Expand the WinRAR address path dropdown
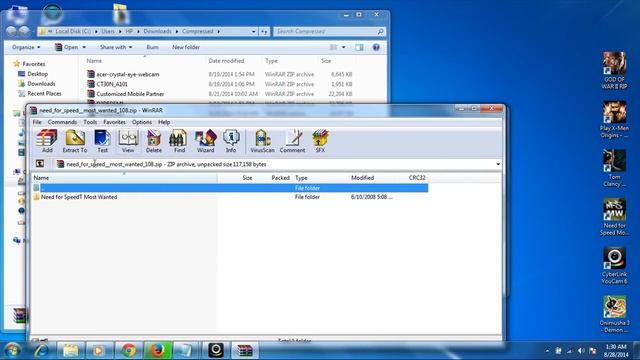This screenshot has width=640, height=360. pyautogui.click(x=498, y=164)
